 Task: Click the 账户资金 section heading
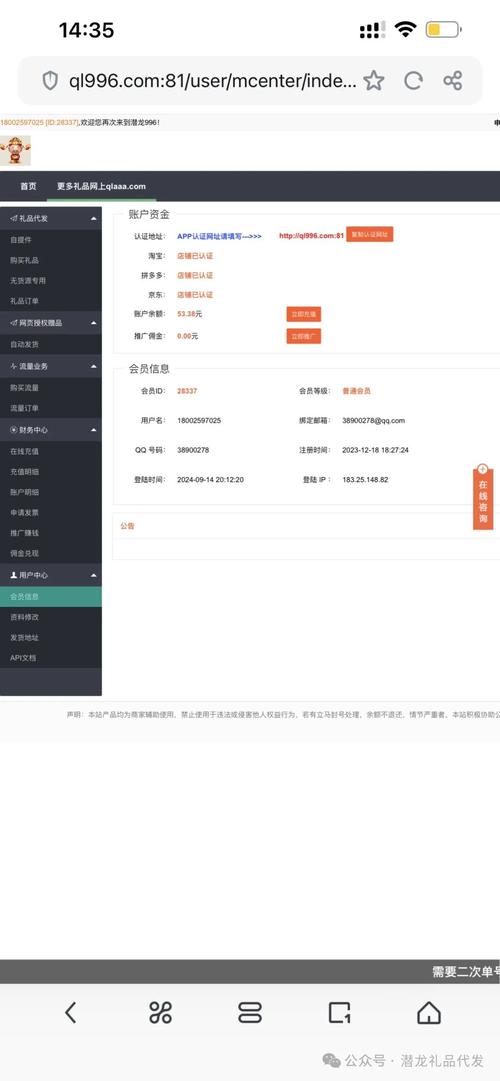(x=149, y=214)
